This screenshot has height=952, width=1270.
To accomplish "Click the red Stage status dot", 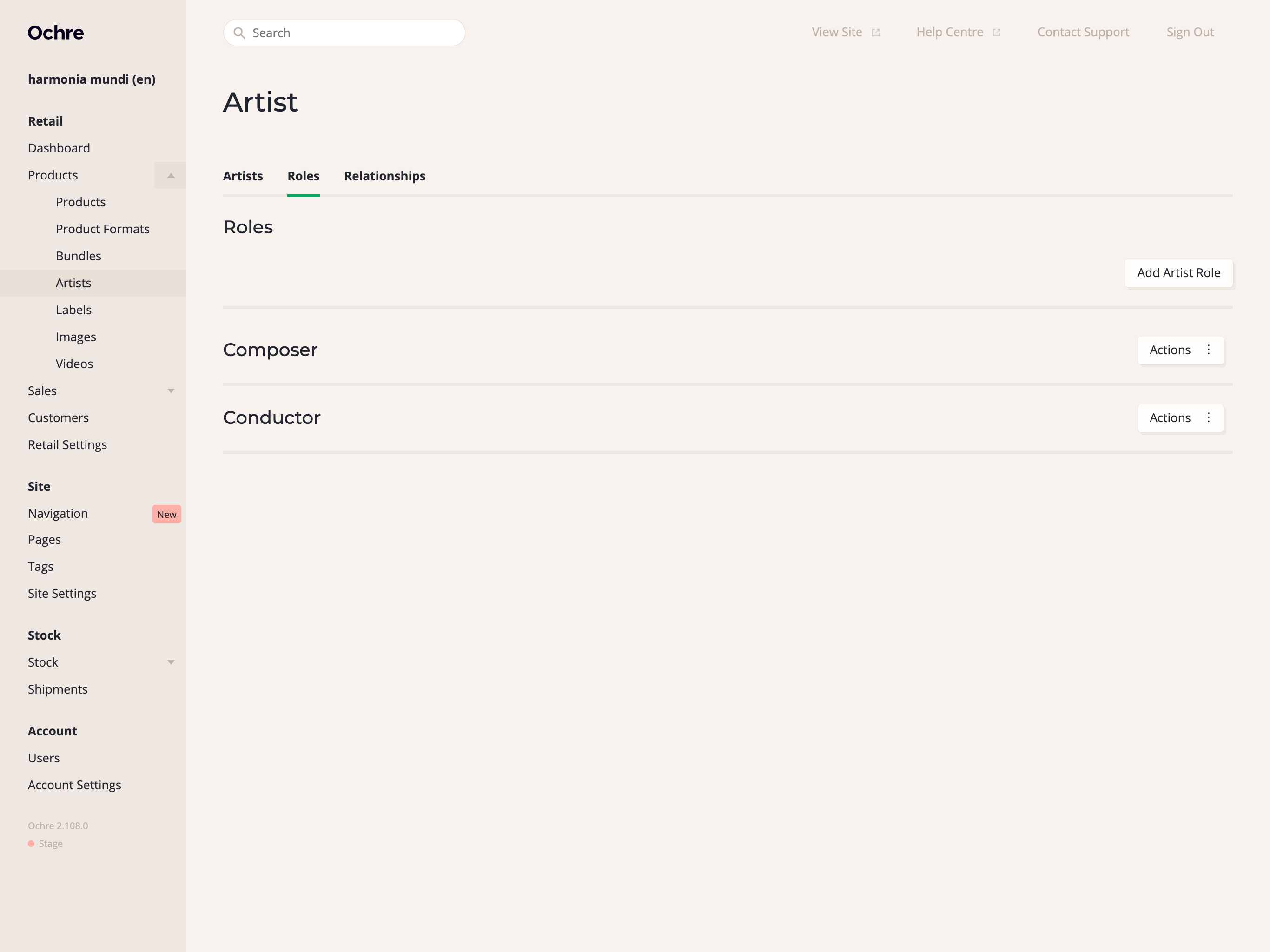I will [32, 844].
